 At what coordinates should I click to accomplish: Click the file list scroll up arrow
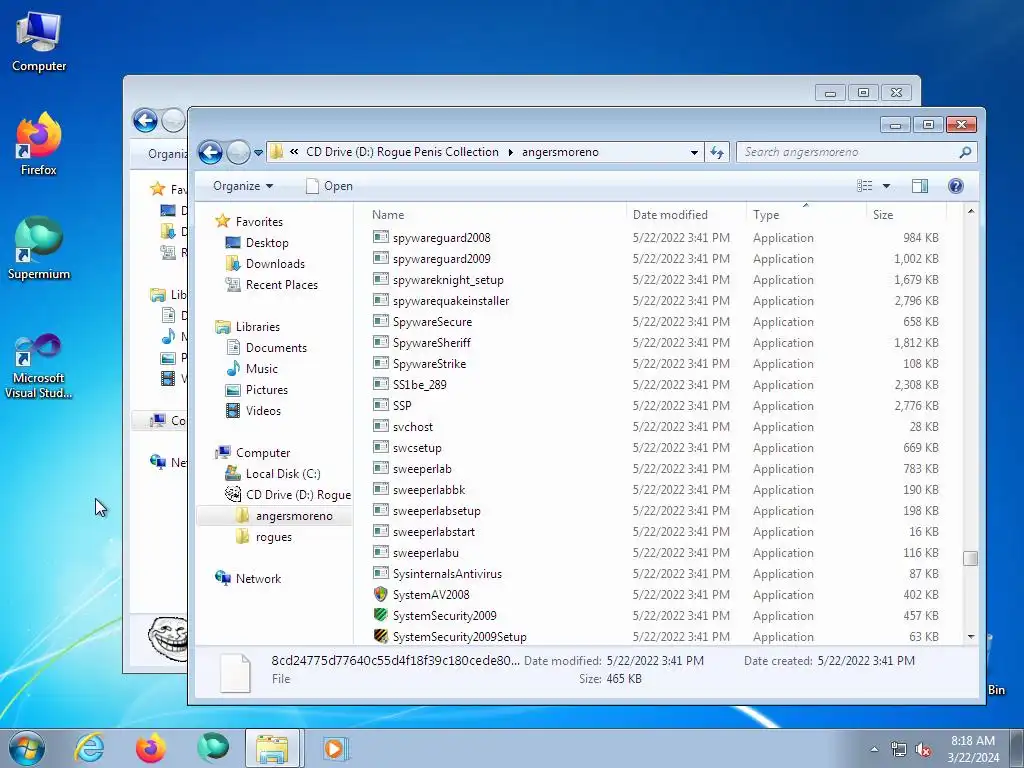pos(970,212)
